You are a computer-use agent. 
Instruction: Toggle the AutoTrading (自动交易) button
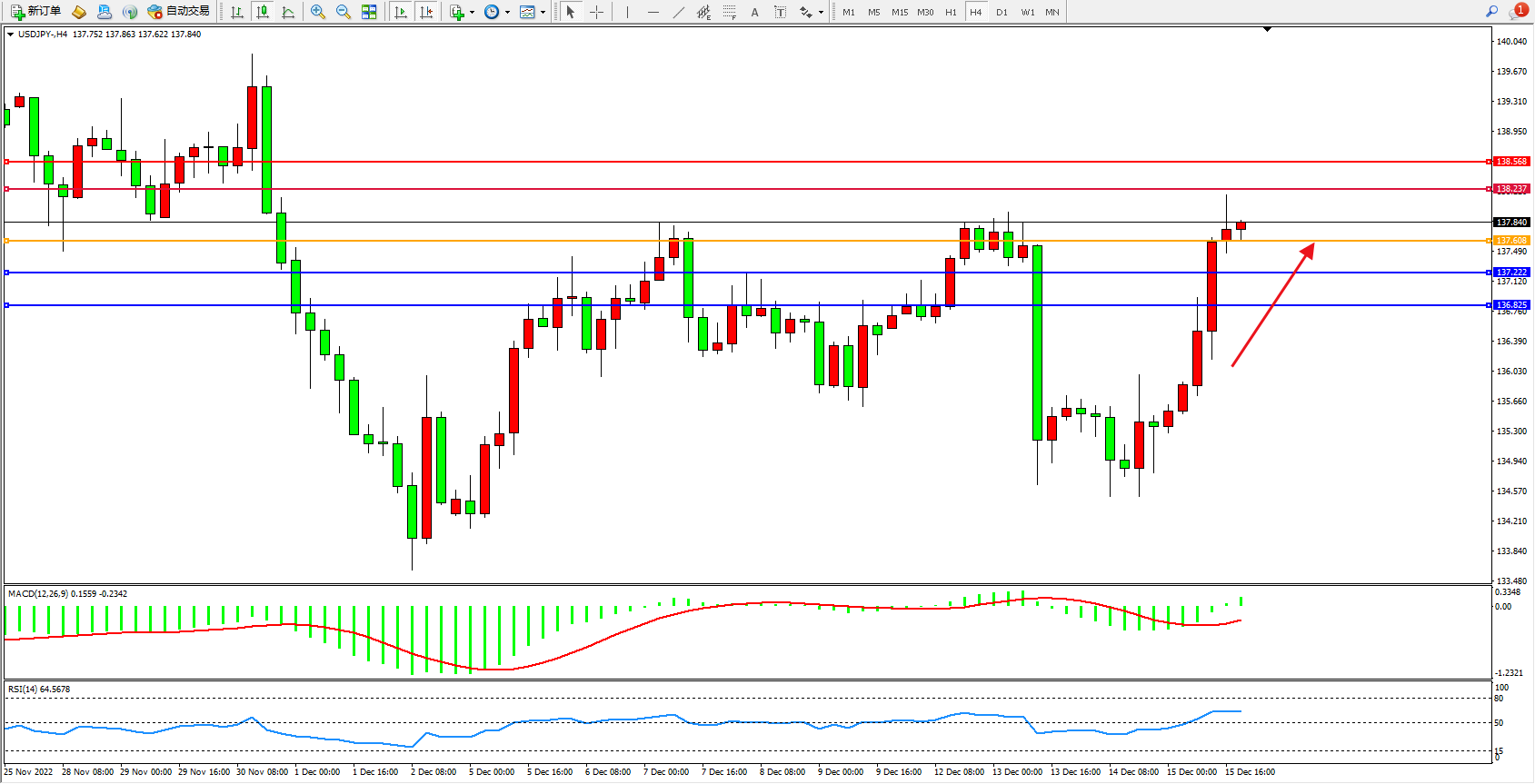click(x=179, y=12)
